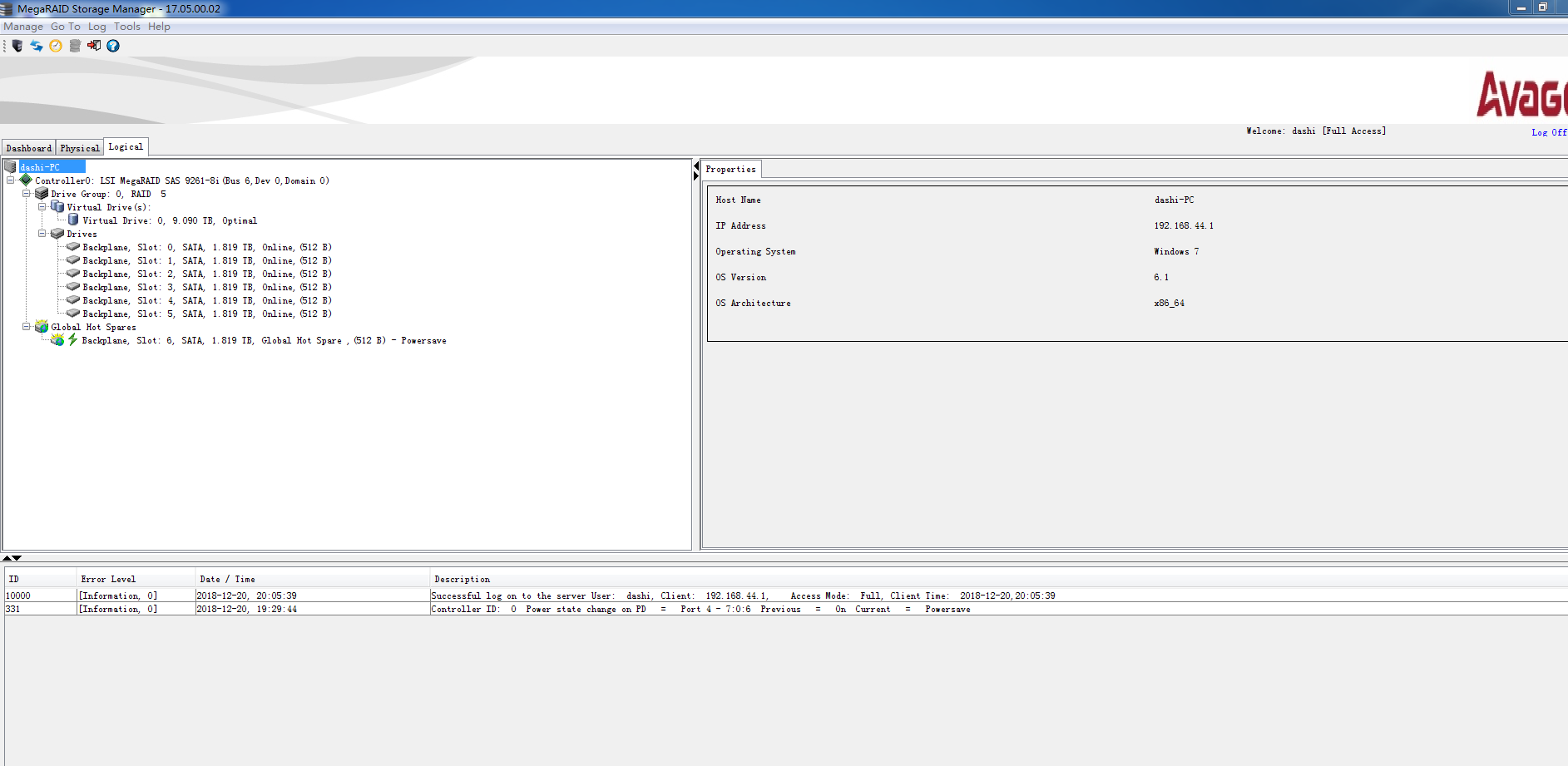This screenshot has width=1568, height=766.
Task: Click the Slot 6 hot spare globe icon
Action: (x=57, y=339)
